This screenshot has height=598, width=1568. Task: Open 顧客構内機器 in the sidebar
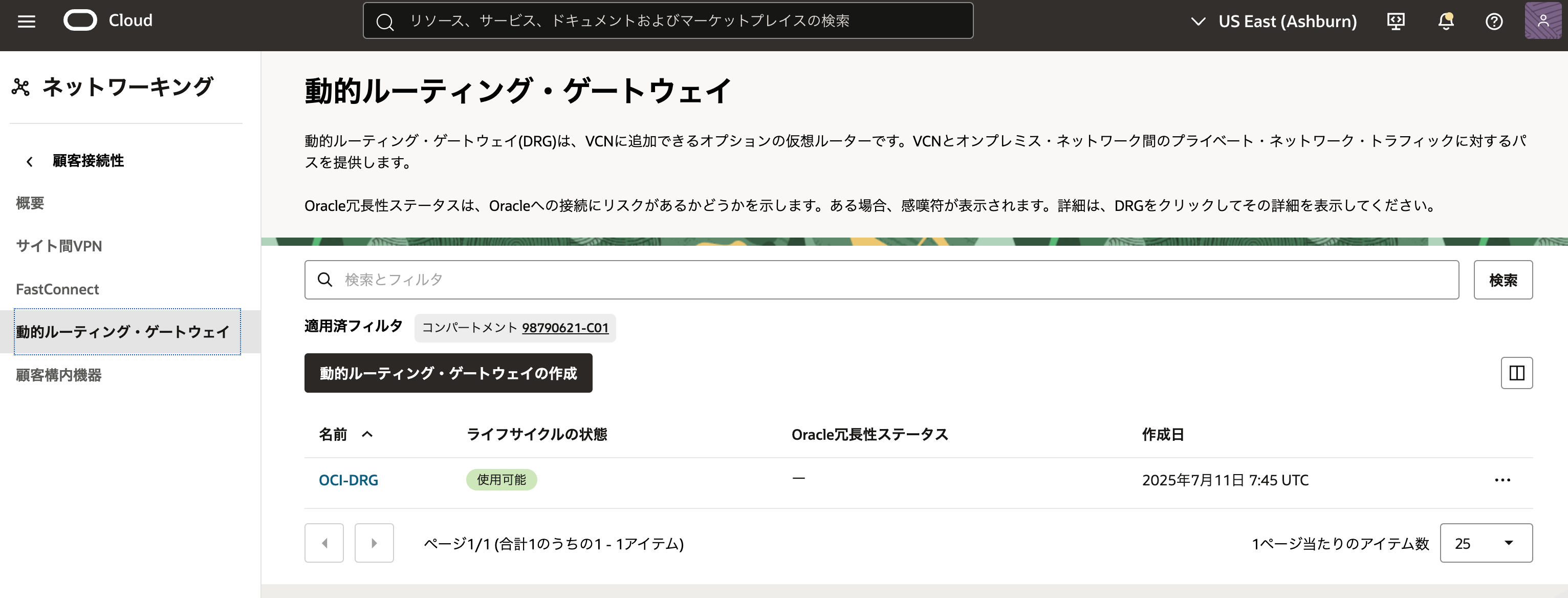[58, 375]
